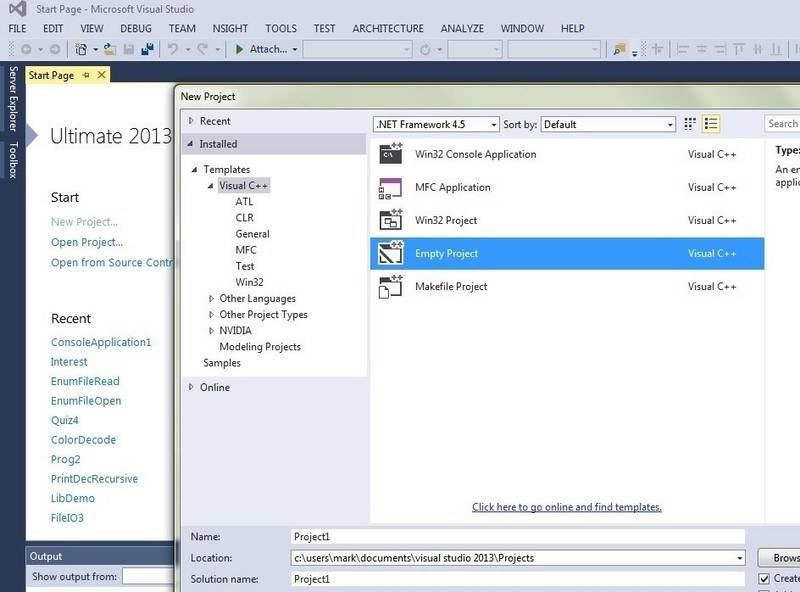Image resolution: width=800 pixels, height=592 pixels.
Task: Choose the Makefile Project icon
Action: [x=389, y=287]
